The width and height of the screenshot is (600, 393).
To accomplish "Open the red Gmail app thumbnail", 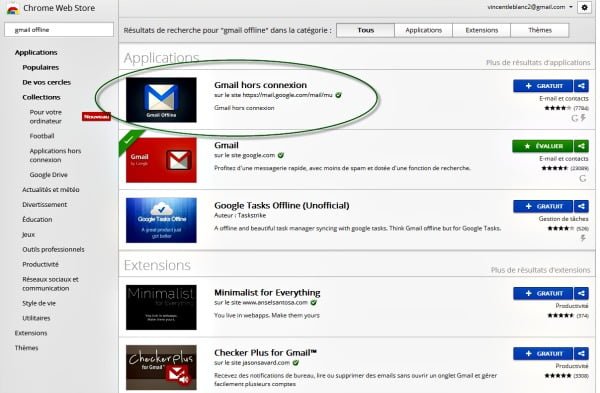I will coord(161,160).
